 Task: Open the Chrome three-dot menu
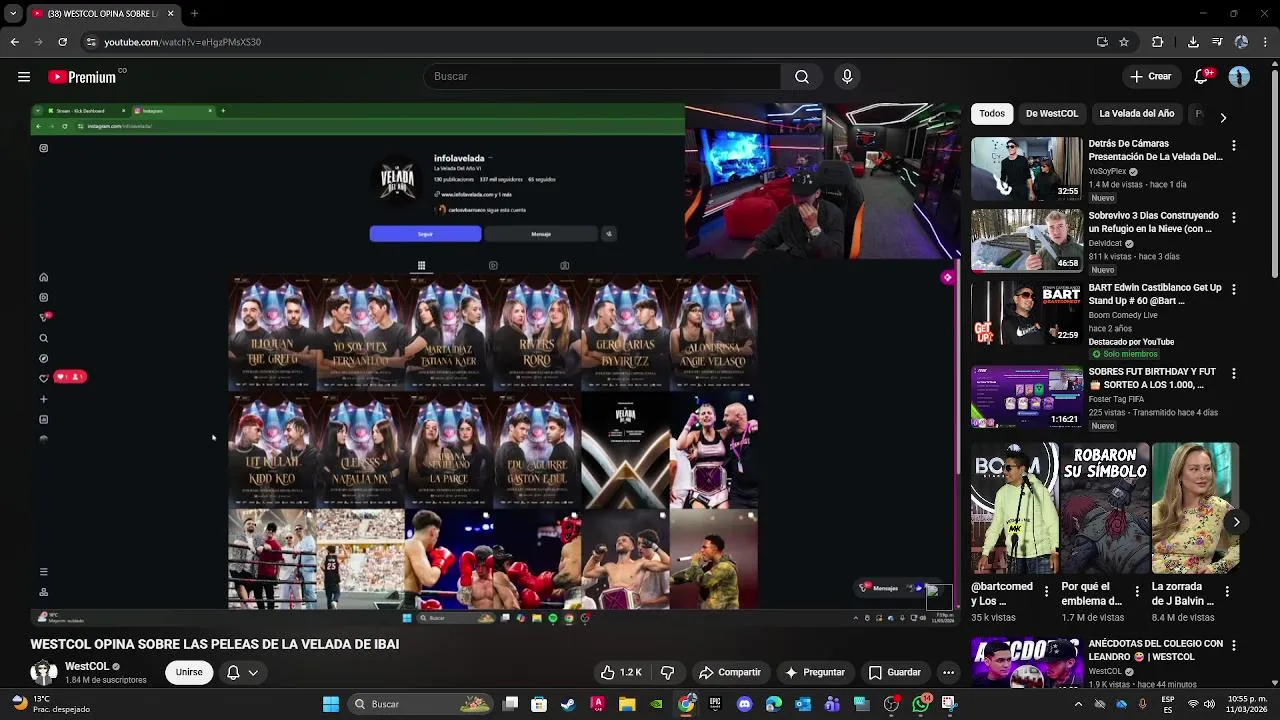[x=1265, y=42]
